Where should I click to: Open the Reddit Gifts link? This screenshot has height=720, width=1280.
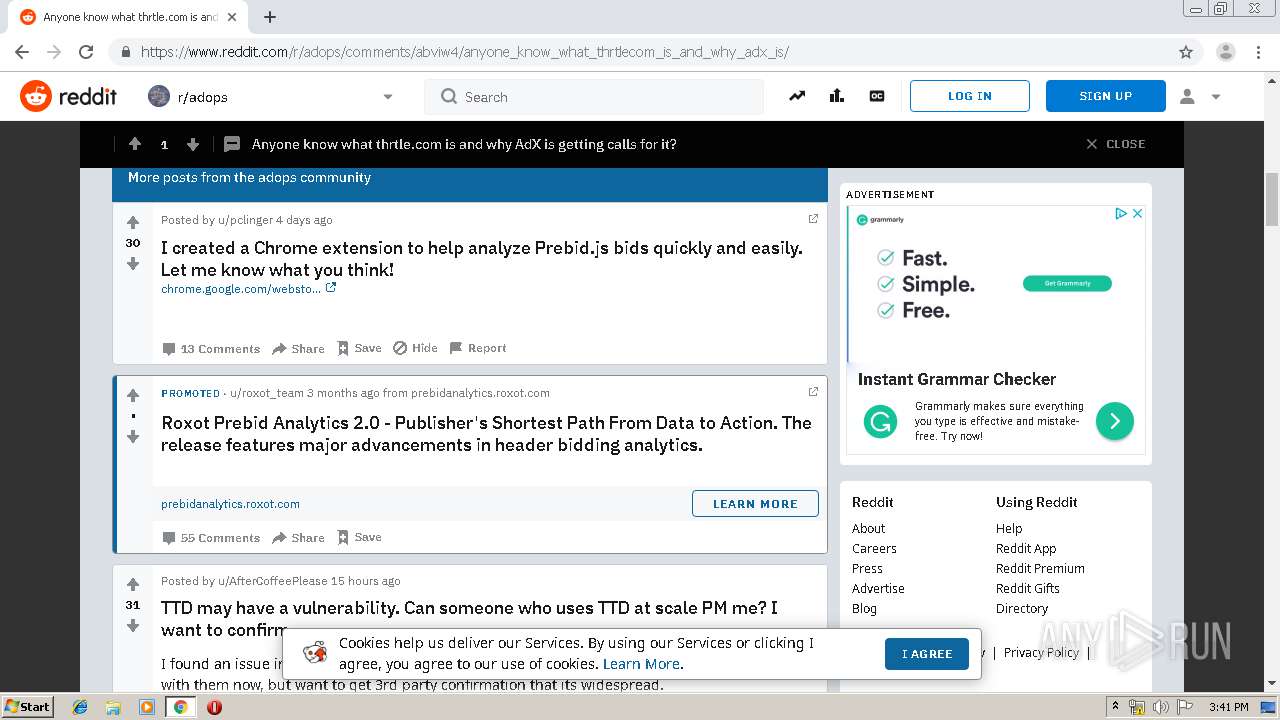[x=1028, y=588]
